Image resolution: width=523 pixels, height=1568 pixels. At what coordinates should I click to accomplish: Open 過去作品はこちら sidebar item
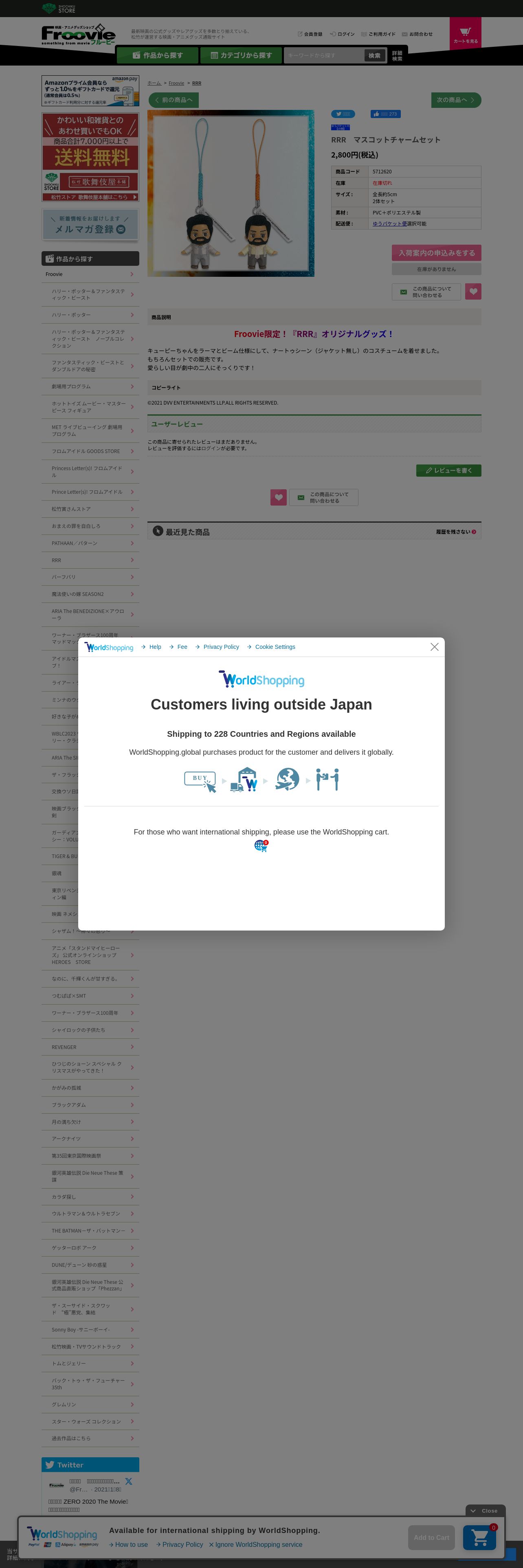point(90,1438)
